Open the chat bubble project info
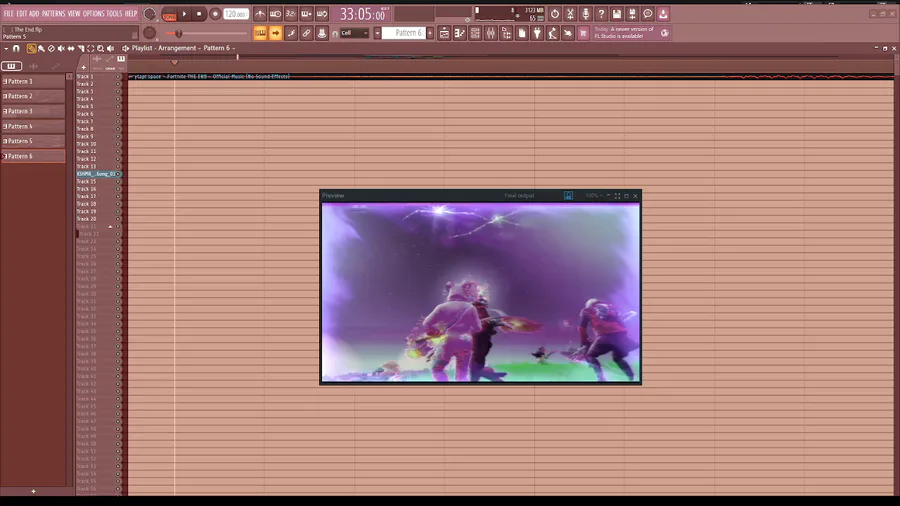 648,14
